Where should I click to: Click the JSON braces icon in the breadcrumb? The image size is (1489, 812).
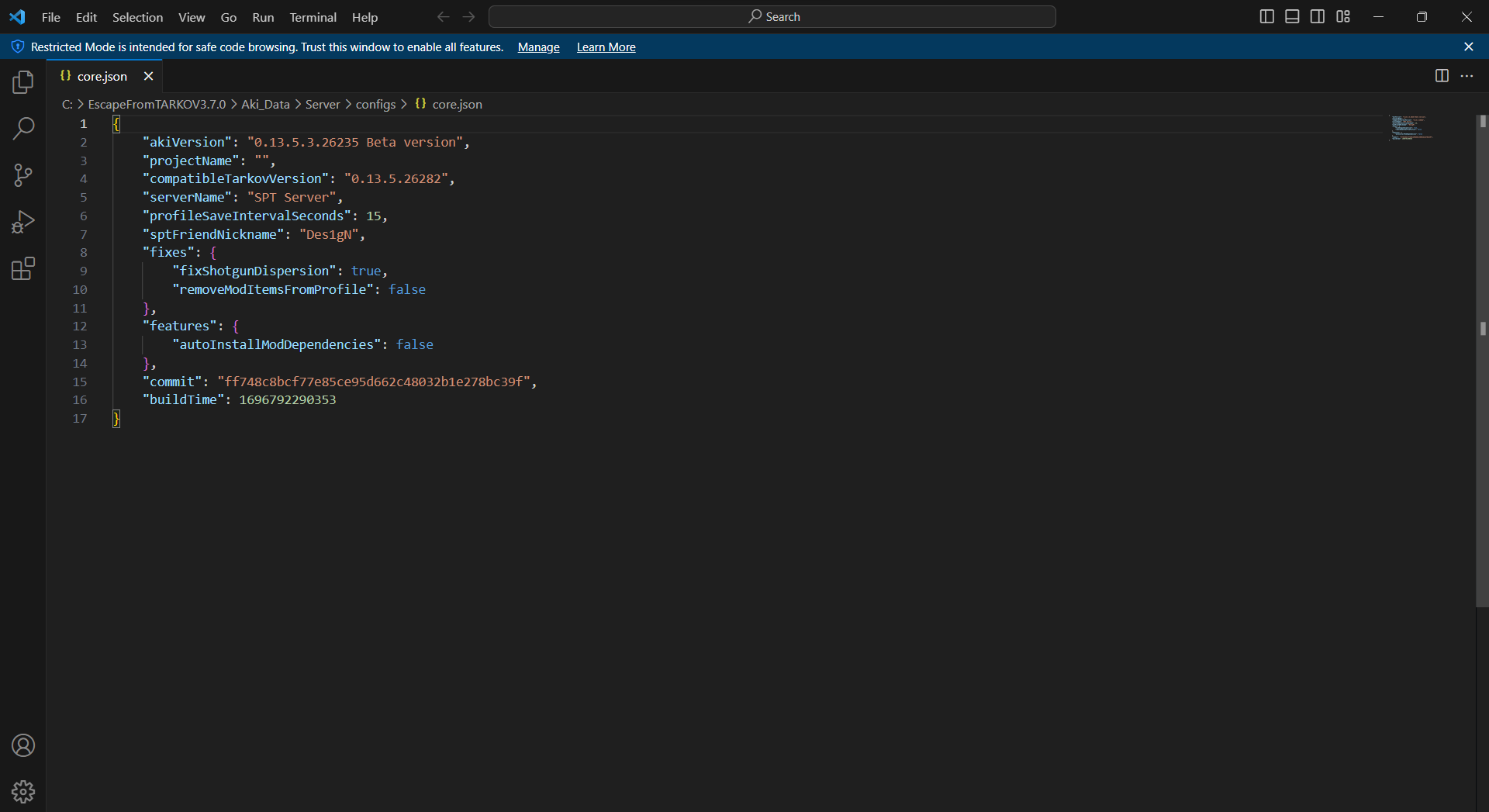[x=420, y=103]
